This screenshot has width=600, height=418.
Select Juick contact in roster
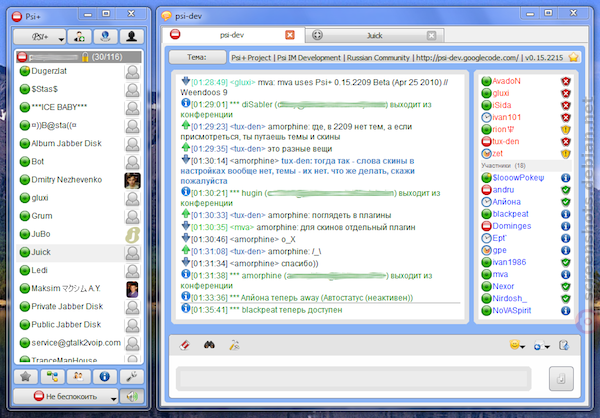(79, 252)
